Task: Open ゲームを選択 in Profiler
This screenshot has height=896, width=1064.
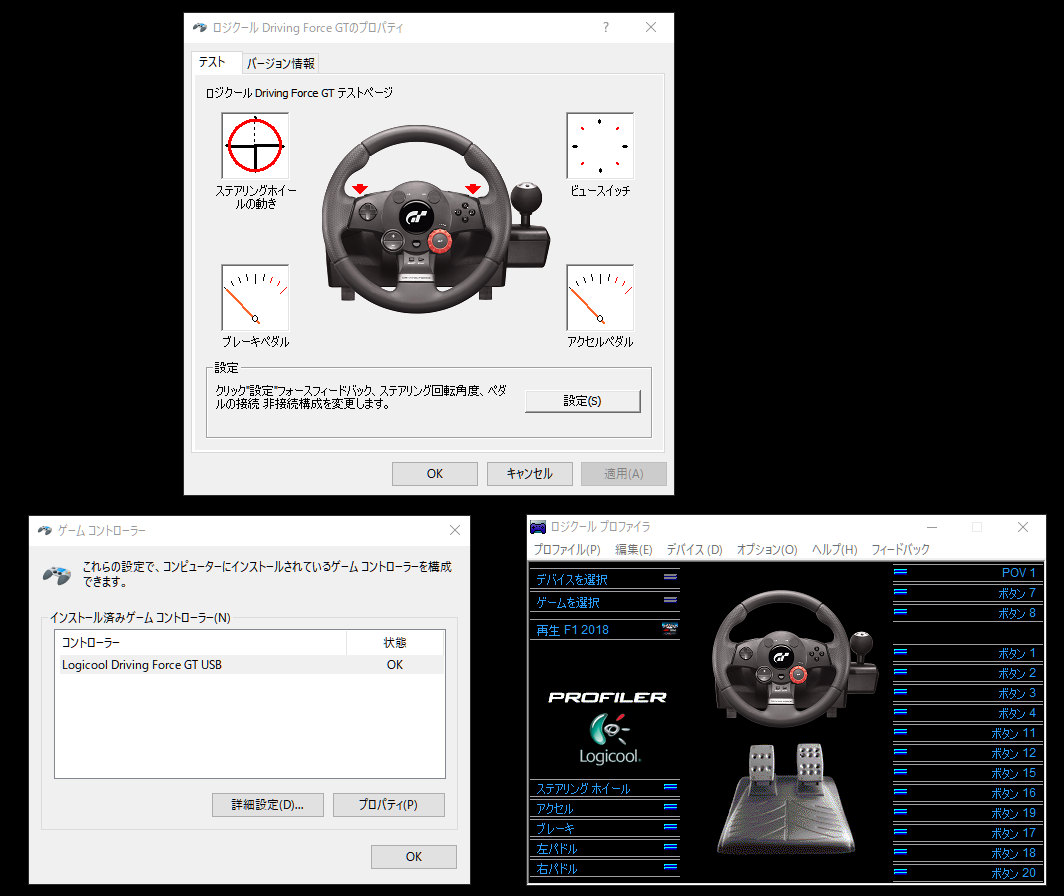Action: point(604,602)
